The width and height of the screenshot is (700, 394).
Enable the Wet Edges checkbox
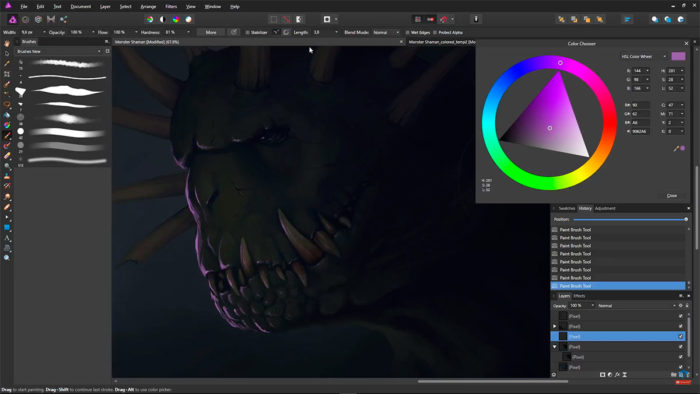(407, 33)
